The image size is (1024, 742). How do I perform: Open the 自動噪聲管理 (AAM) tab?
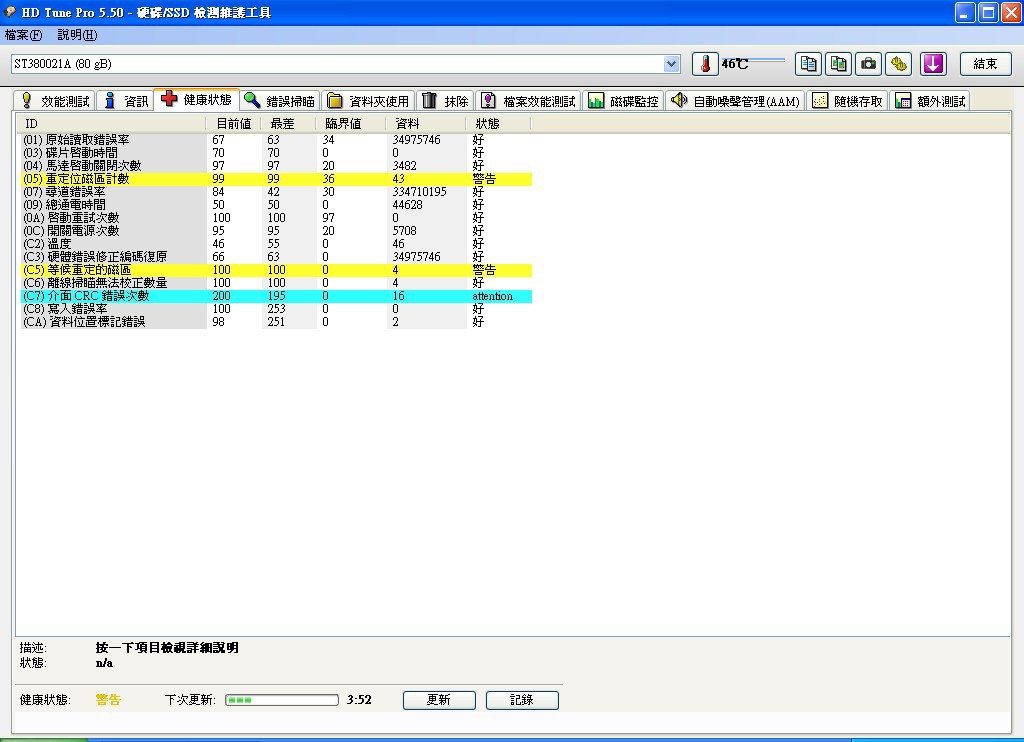tap(736, 101)
